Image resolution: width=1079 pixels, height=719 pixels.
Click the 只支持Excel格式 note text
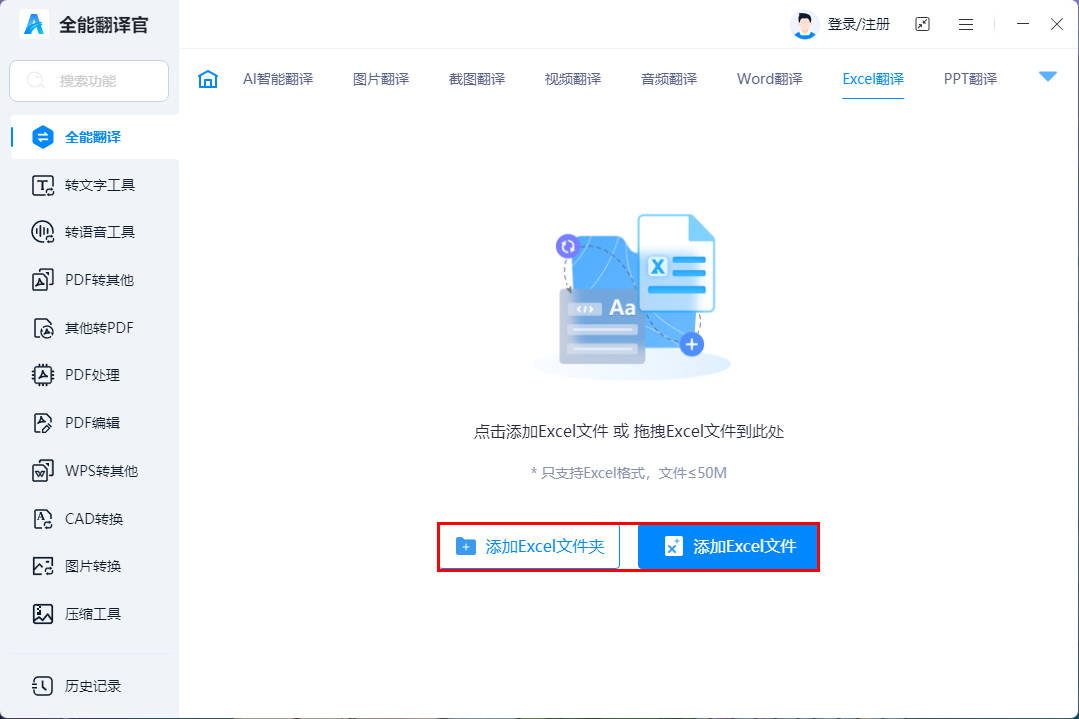[629, 473]
